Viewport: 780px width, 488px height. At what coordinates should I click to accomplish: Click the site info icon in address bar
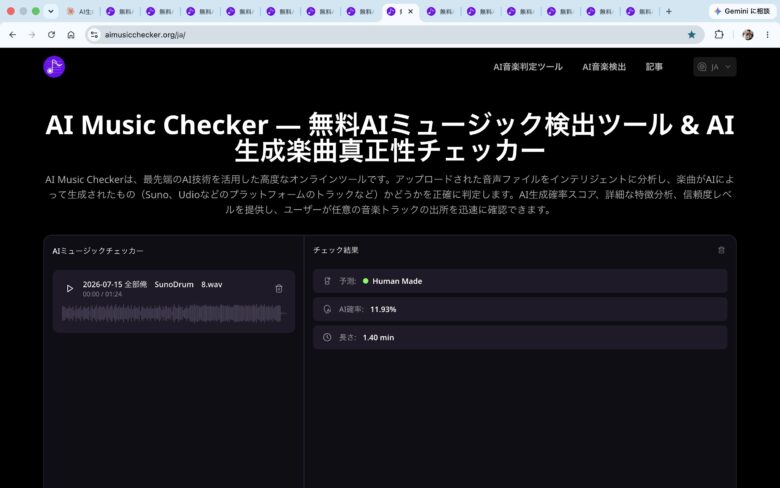point(94,35)
